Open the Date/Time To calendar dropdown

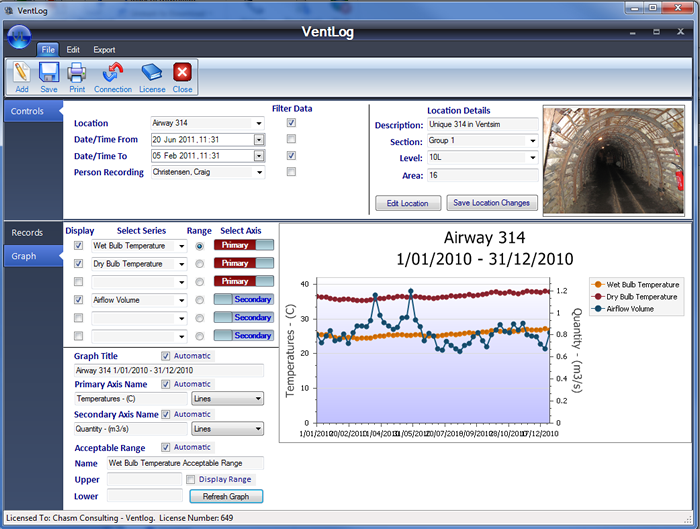[x=259, y=156]
